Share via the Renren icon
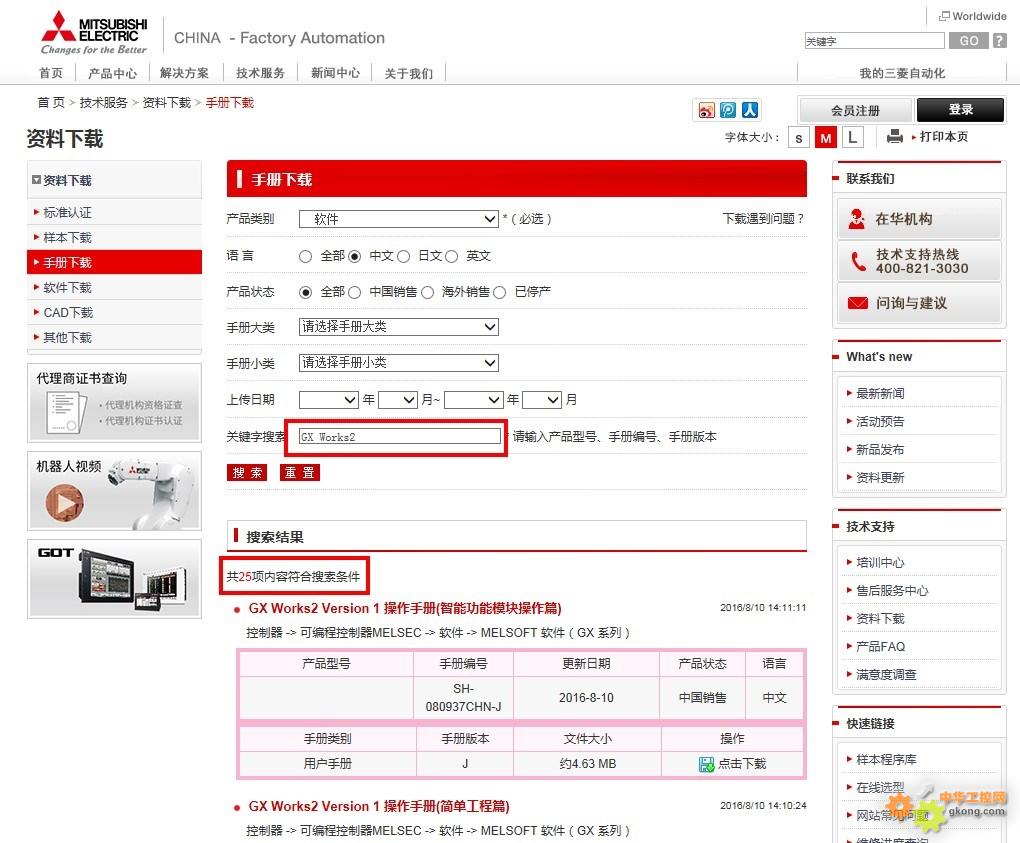 click(x=750, y=110)
